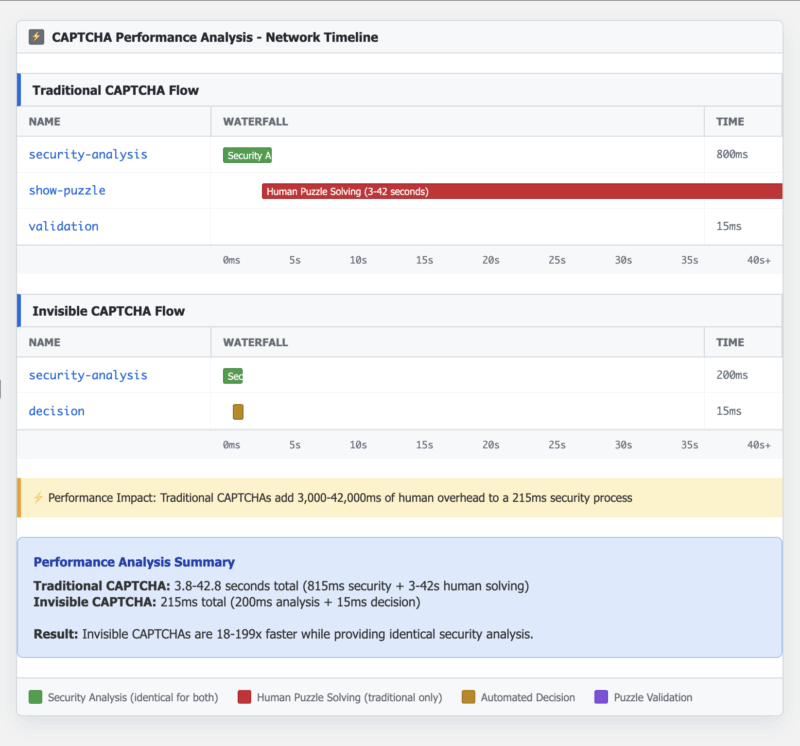
Task: Click the 200ms time value
Action: [x=732, y=375]
